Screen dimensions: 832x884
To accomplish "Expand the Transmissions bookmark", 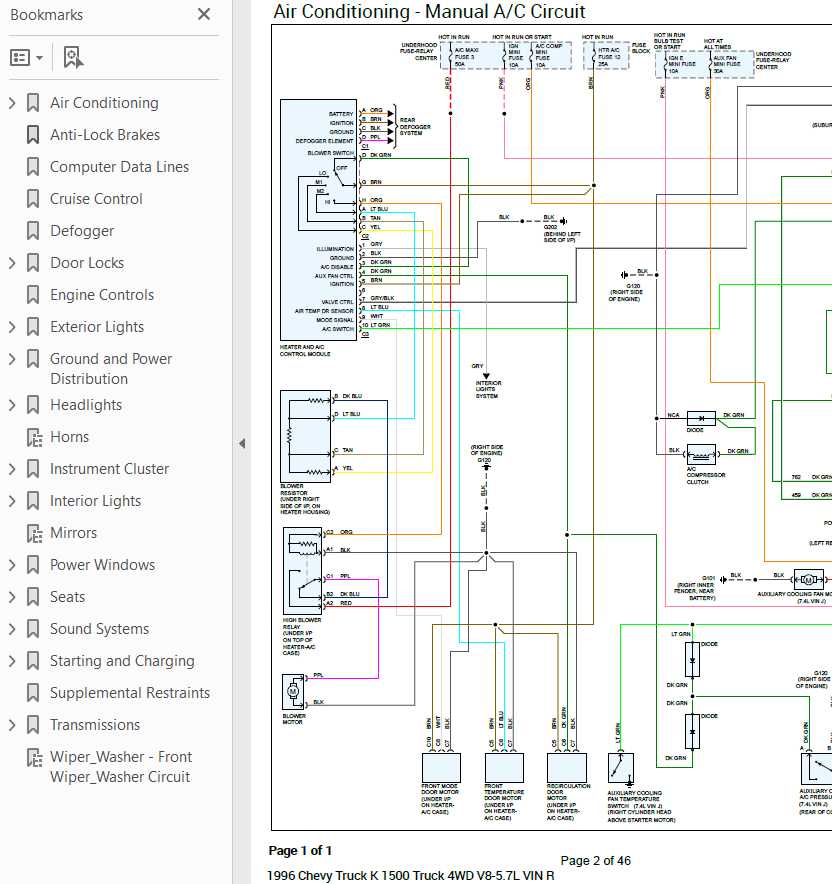I will pyautogui.click(x=12, y=724).
